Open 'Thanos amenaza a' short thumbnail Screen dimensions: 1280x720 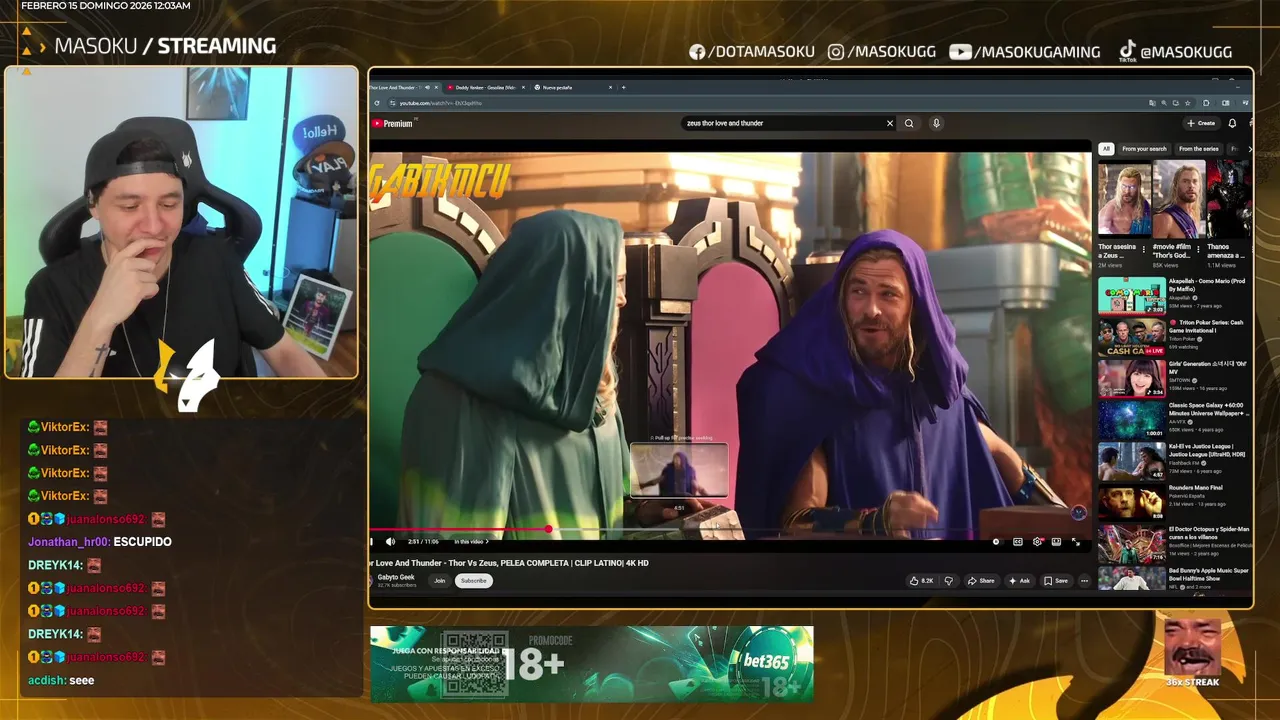coord(1230,198)
